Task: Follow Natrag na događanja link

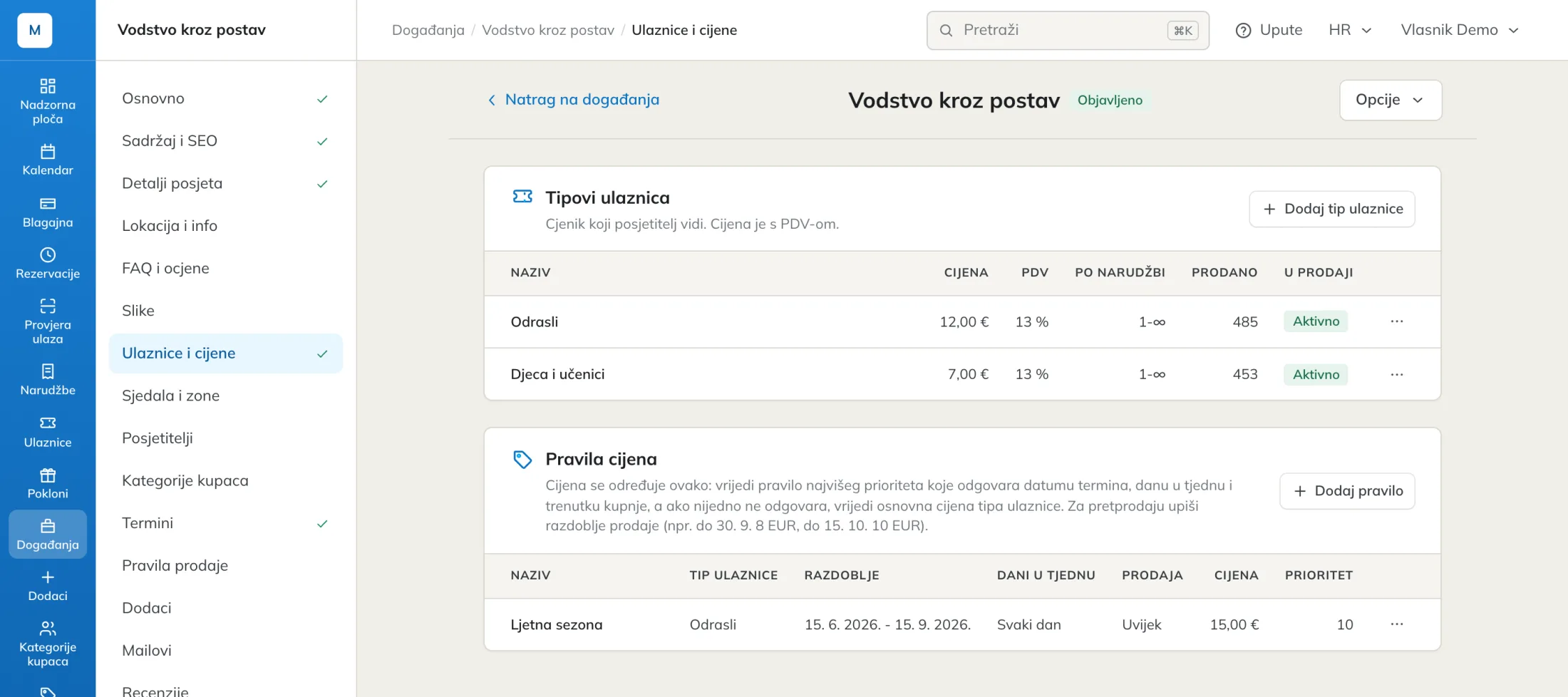Action: coord(573,100)
